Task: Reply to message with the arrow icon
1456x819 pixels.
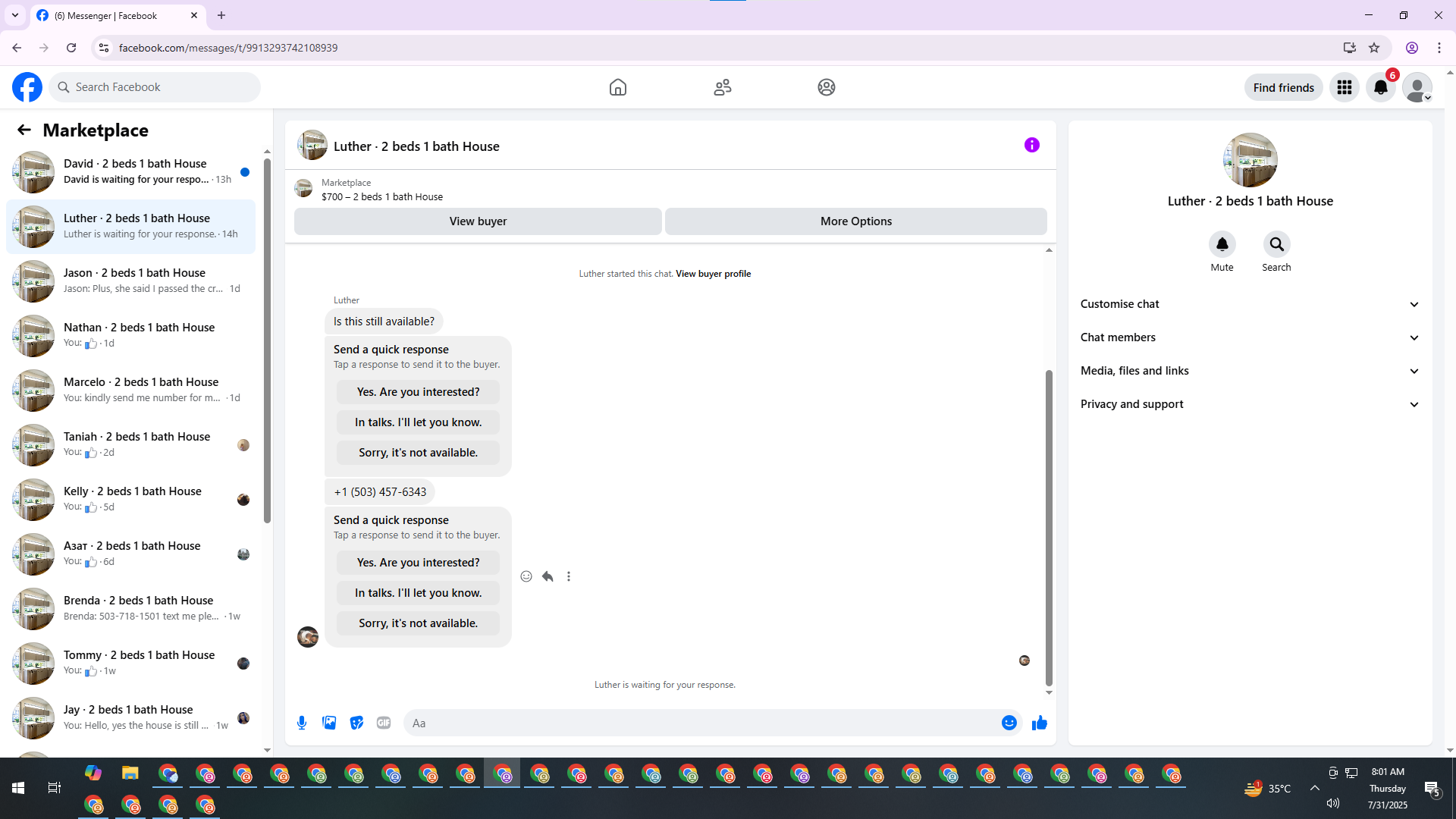Action: pos(548,576)
